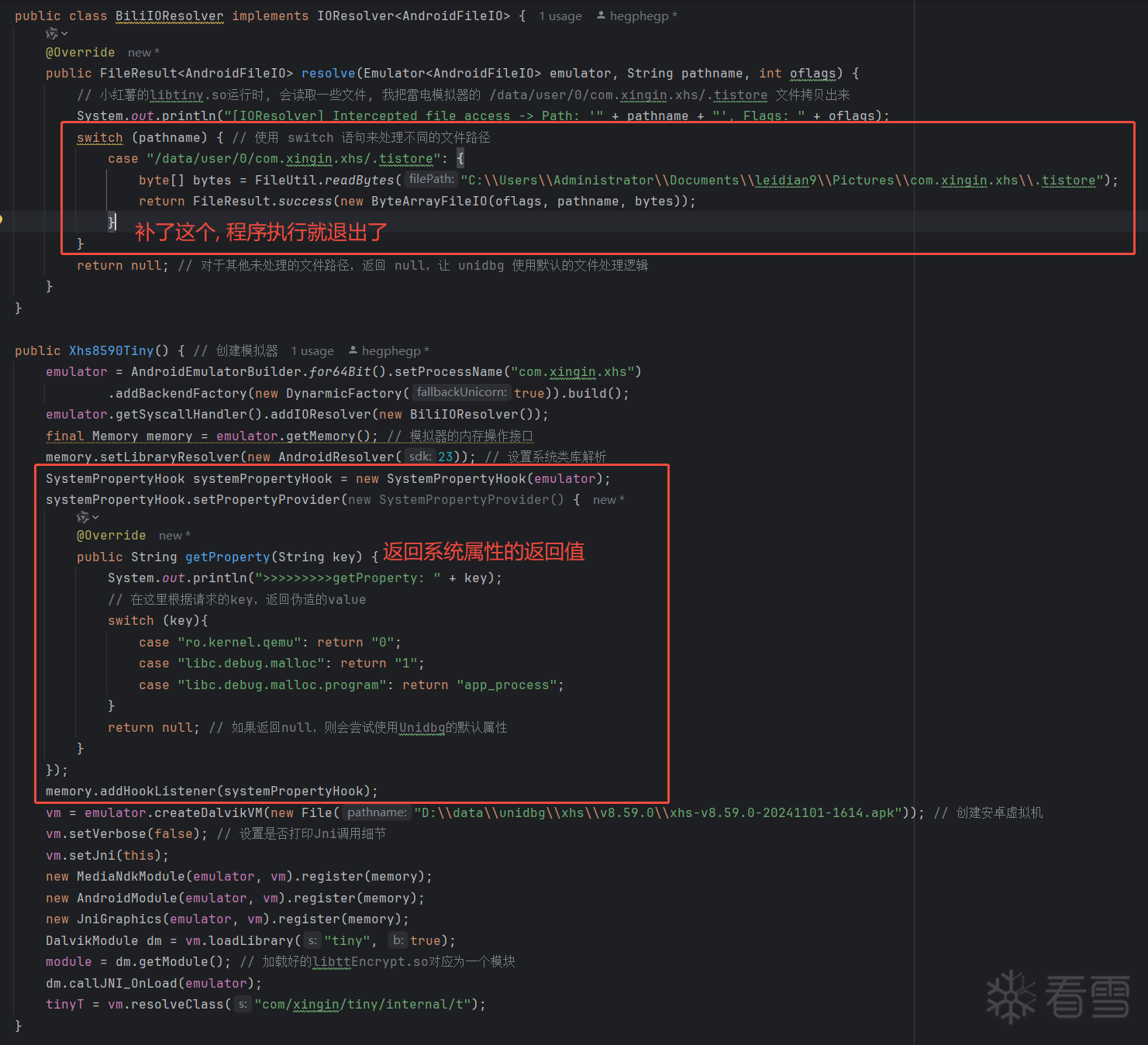Click the "filePath:" parameter hint in readBytes

(432, 179)
